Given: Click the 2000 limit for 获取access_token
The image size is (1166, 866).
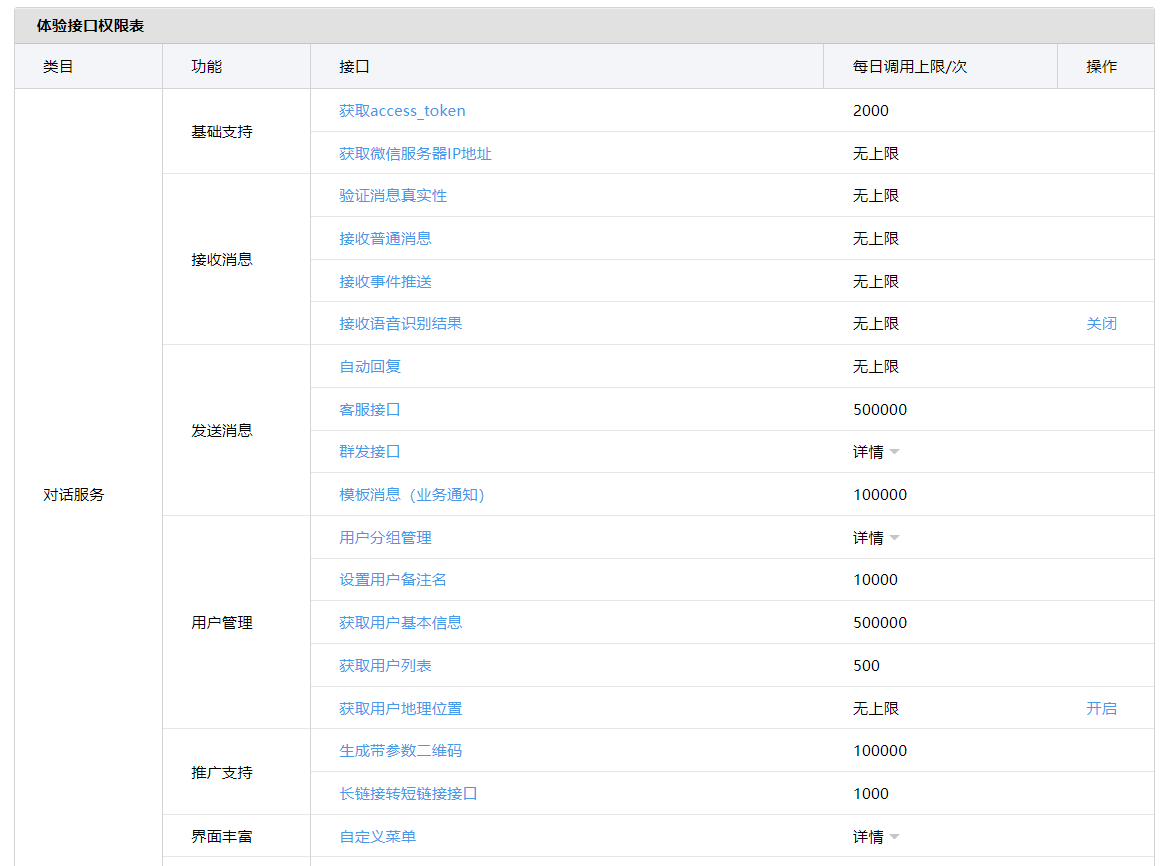Looking at the screenshot, I should [871, 111].
